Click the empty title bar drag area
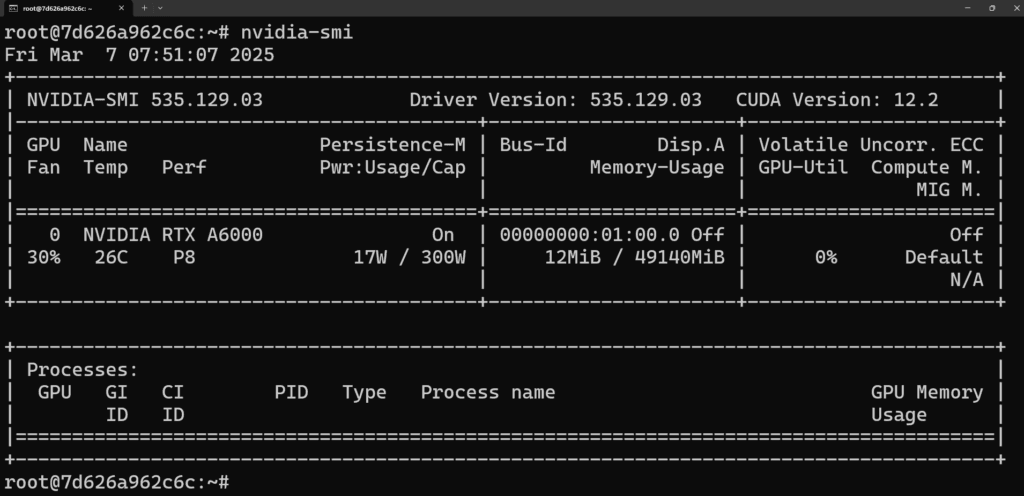1024x496 pixels. 550,7
